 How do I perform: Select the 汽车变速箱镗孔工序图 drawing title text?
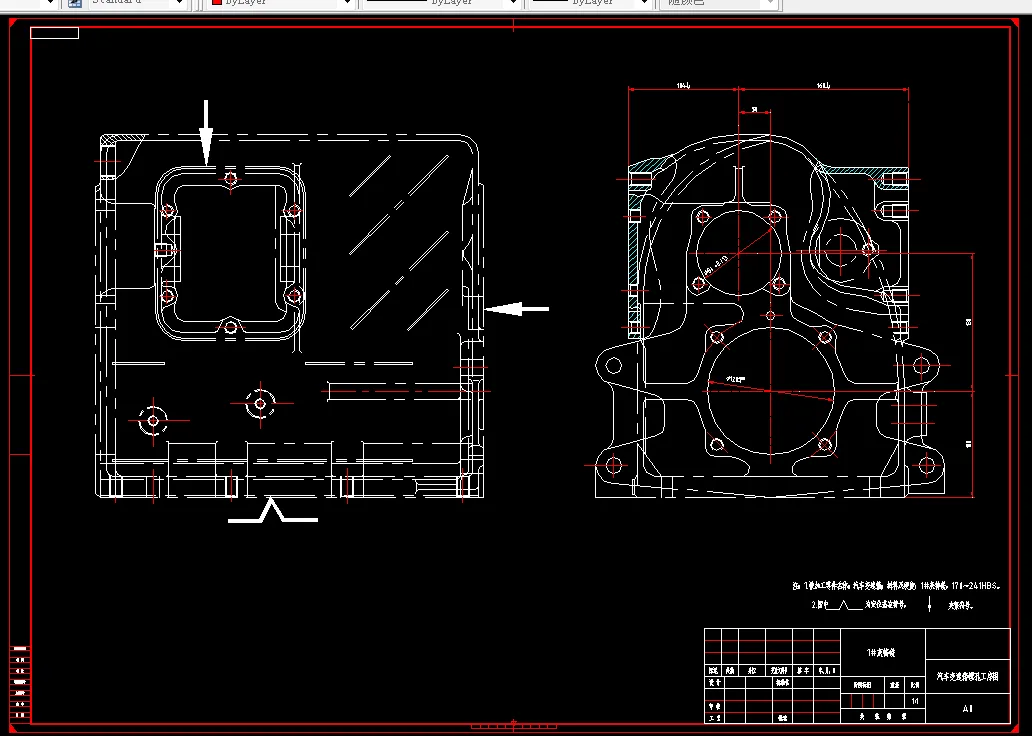[x=968, y=676]
